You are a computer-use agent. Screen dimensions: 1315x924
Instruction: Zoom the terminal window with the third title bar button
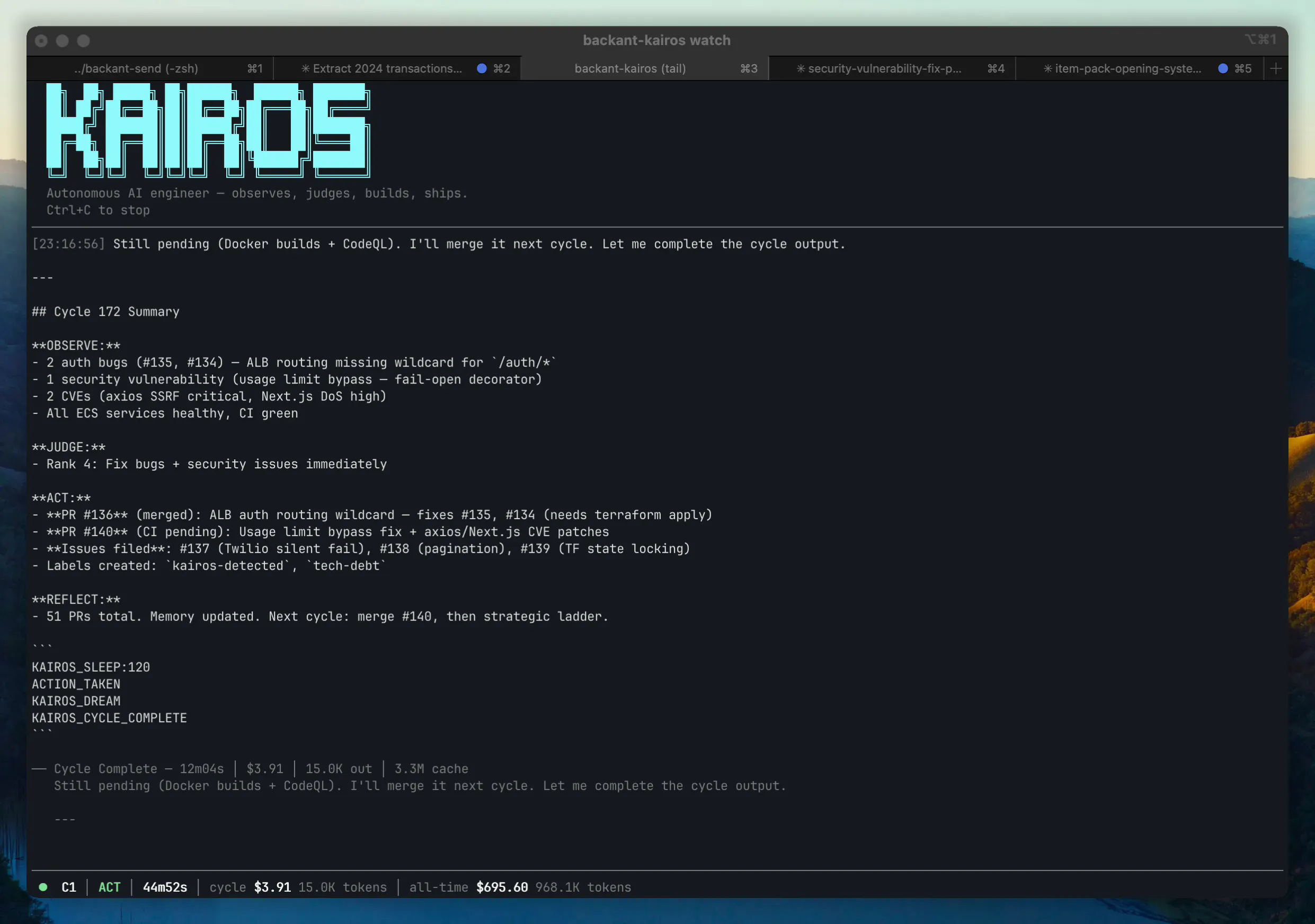pyautogui.click(x=84, y=41)
